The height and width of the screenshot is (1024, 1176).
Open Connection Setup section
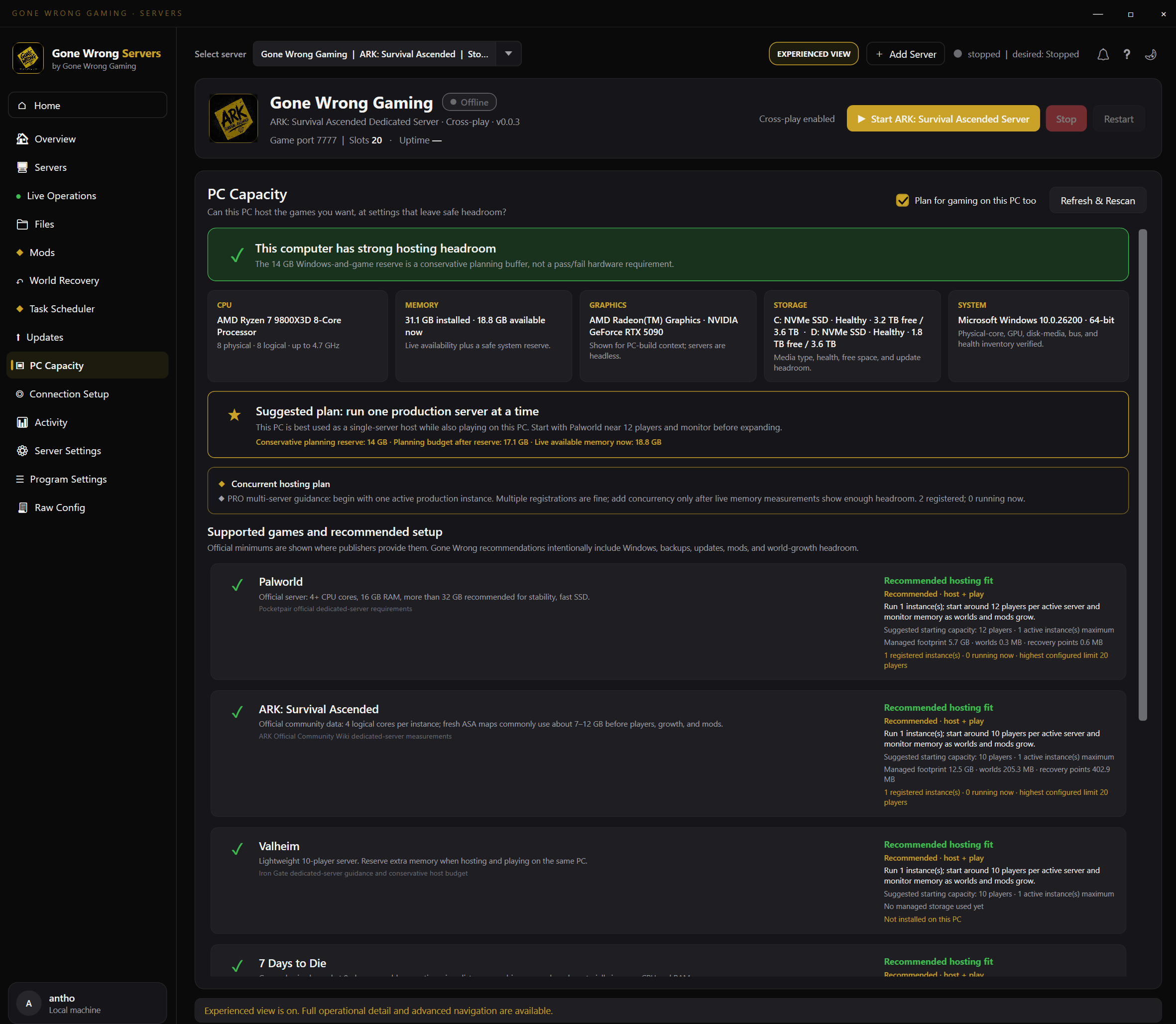(88, 394)
